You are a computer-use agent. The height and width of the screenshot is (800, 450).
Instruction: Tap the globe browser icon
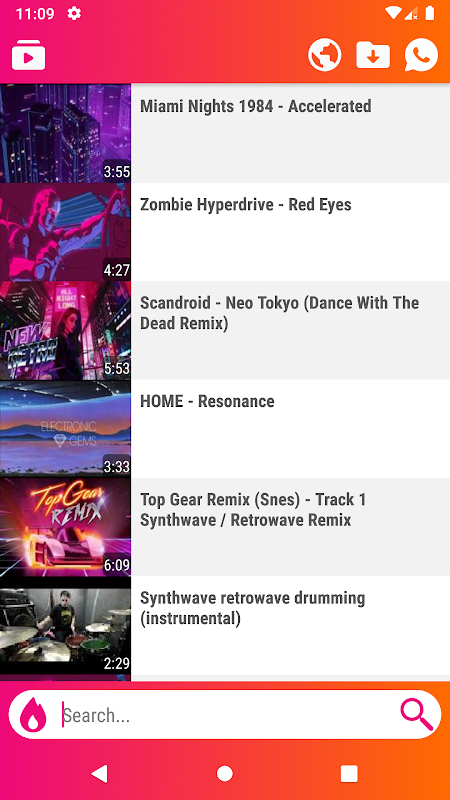[324, 55]
